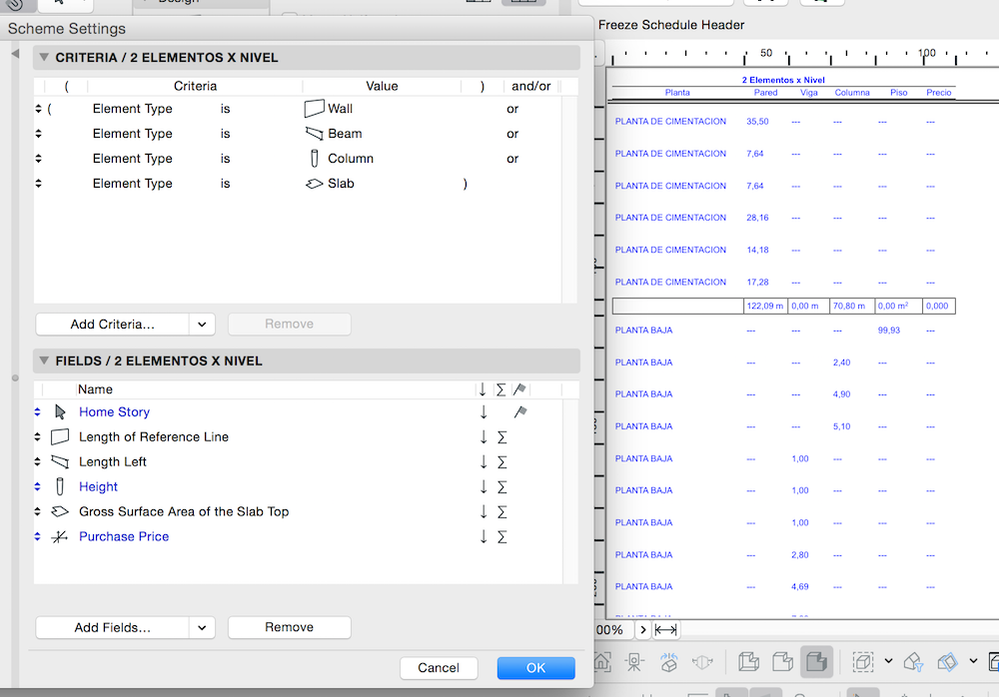Collapse the FIELDS / 2 ELEMENTOS X NIVEL panel
Image resolution: width=999 pixels, height=697 pixels.
click(x=44, y=361)
